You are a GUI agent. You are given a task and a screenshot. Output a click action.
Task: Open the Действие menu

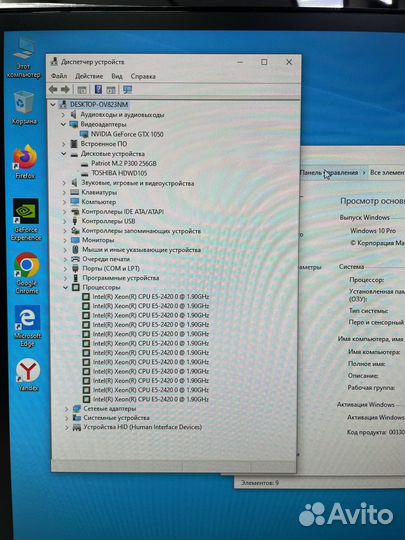click(89, 76)
